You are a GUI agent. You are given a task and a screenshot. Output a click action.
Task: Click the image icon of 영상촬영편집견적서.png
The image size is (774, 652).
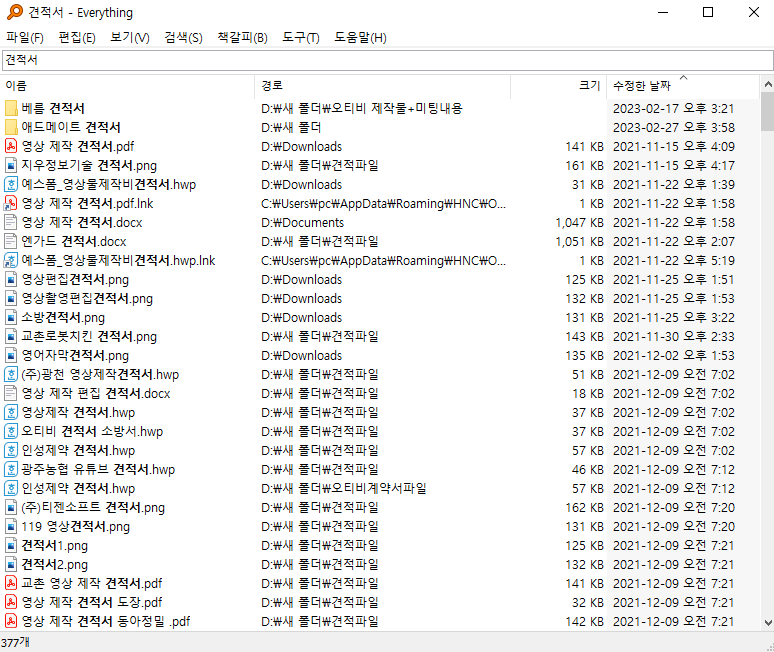(x=11, y=298)
